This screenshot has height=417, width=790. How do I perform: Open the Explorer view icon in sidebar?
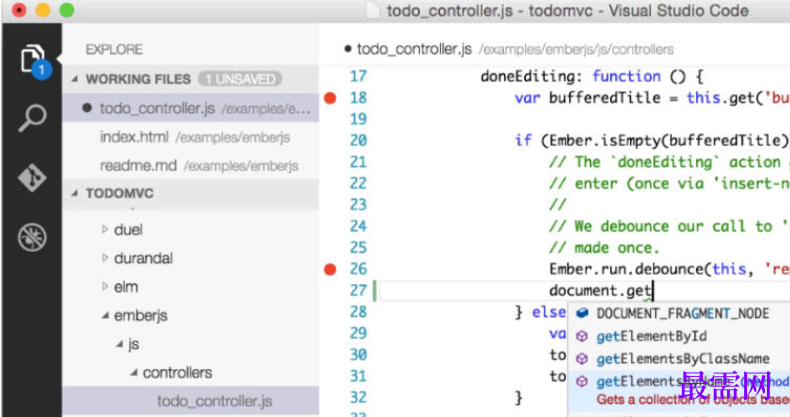[33, 60]
